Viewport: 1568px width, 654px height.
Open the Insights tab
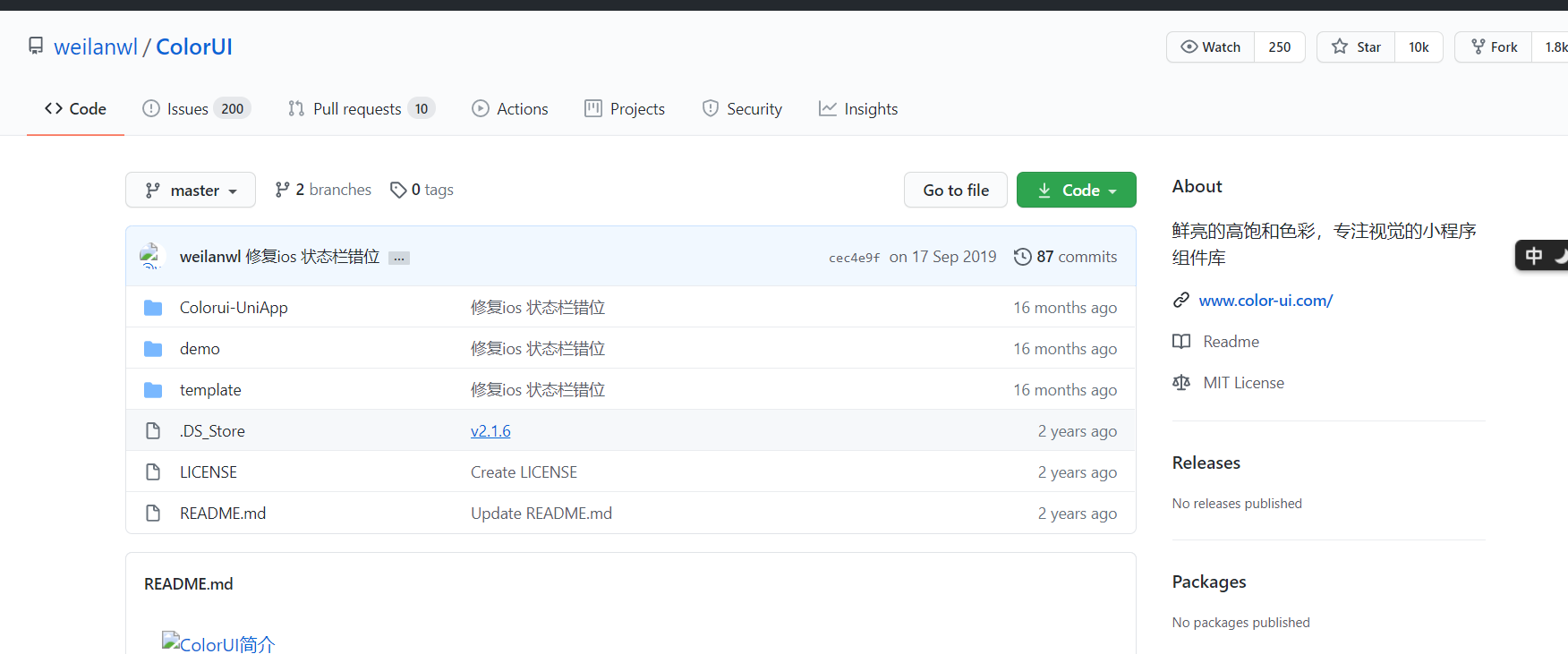coord(858,108)
